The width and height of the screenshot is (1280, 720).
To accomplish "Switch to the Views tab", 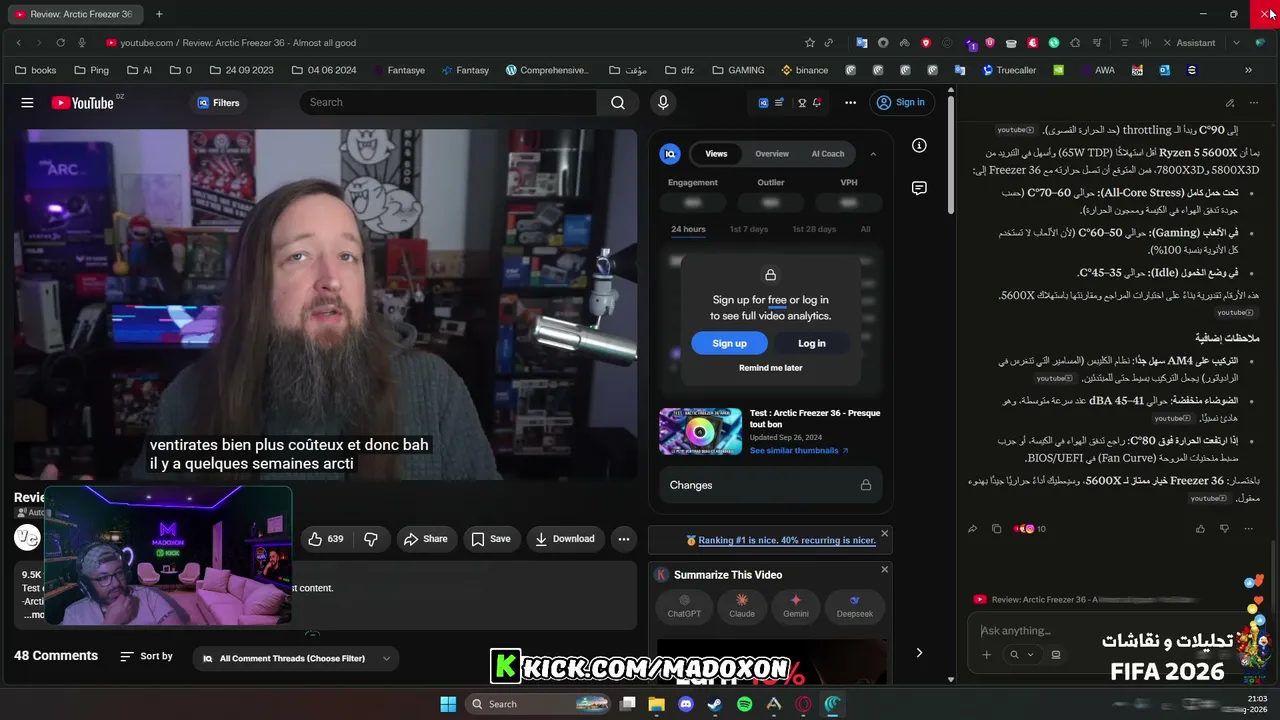I will (x=716, y=154).
